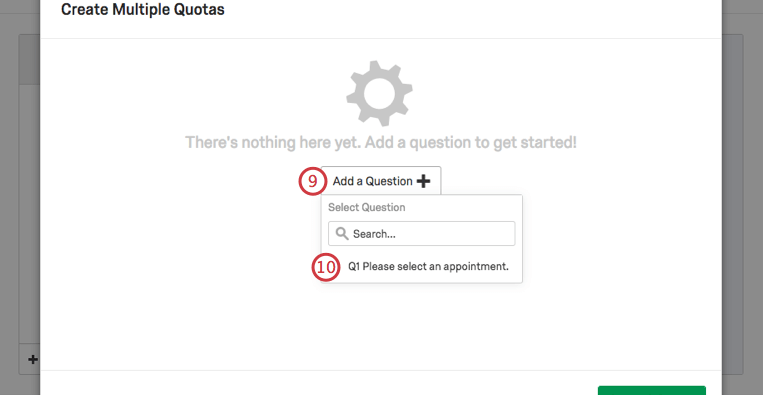Click the empty white area beneath the dropdown list
This screenshot has height=395, width=763.
[381, 326]
